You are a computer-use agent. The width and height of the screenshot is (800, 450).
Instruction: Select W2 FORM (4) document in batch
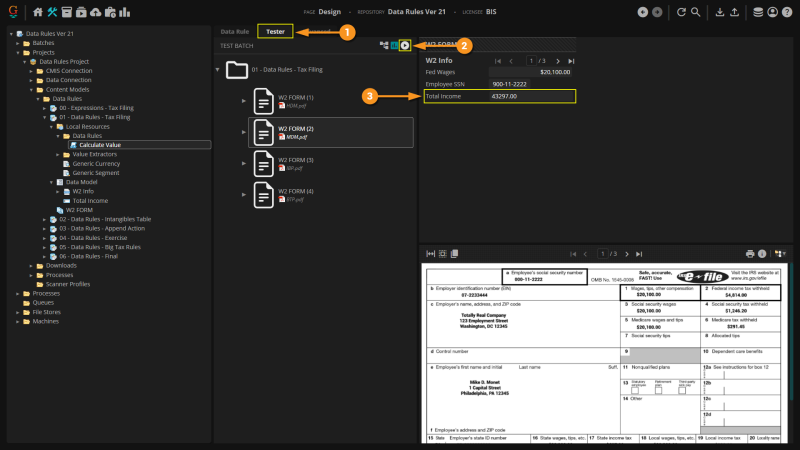tap(331, 195)
